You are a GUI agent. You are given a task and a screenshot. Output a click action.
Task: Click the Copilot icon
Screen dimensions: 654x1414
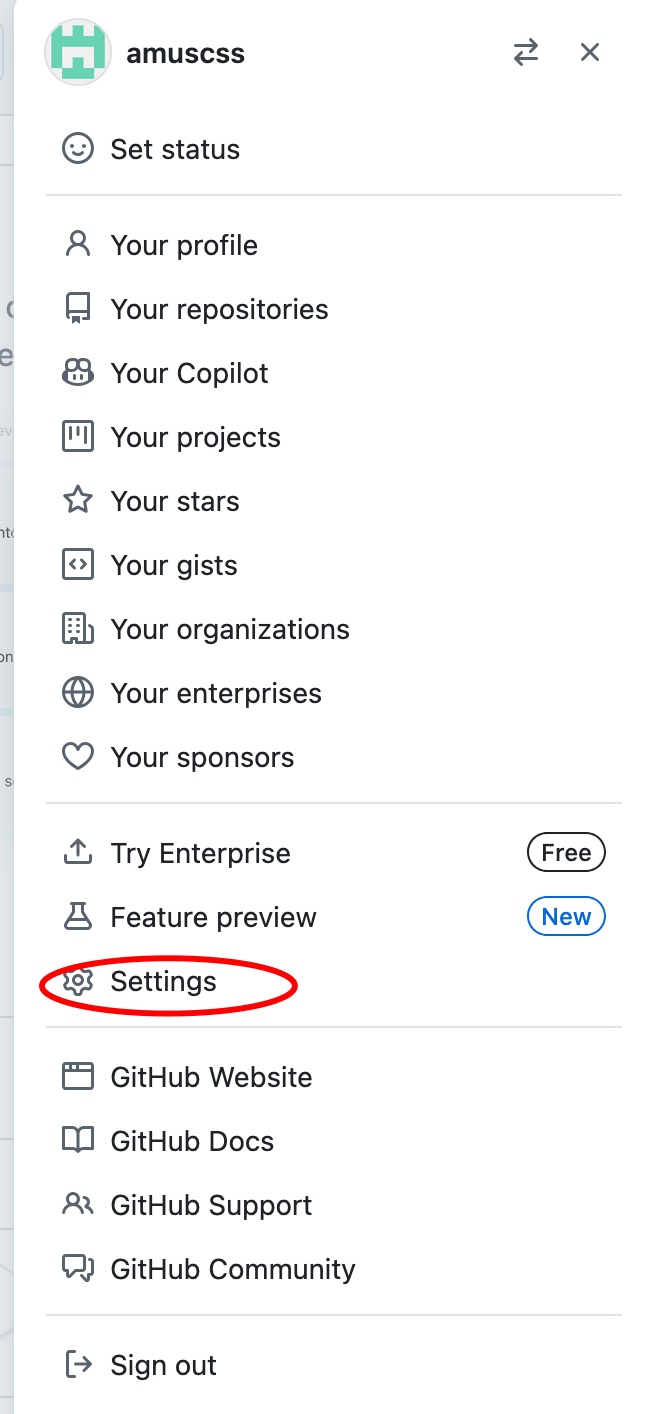click(77, 373)
